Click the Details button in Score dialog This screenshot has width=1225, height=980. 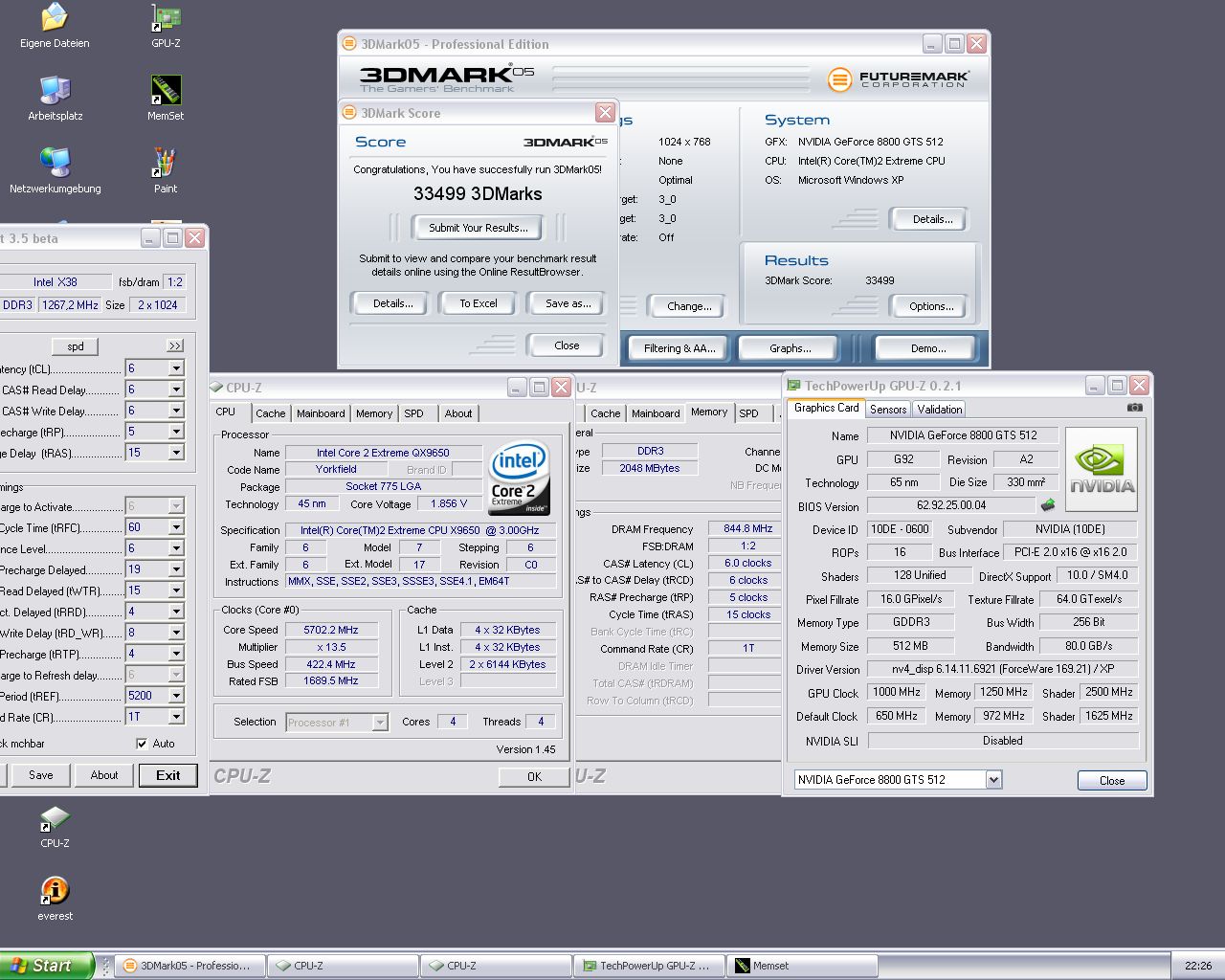click(x=393, y=303)
